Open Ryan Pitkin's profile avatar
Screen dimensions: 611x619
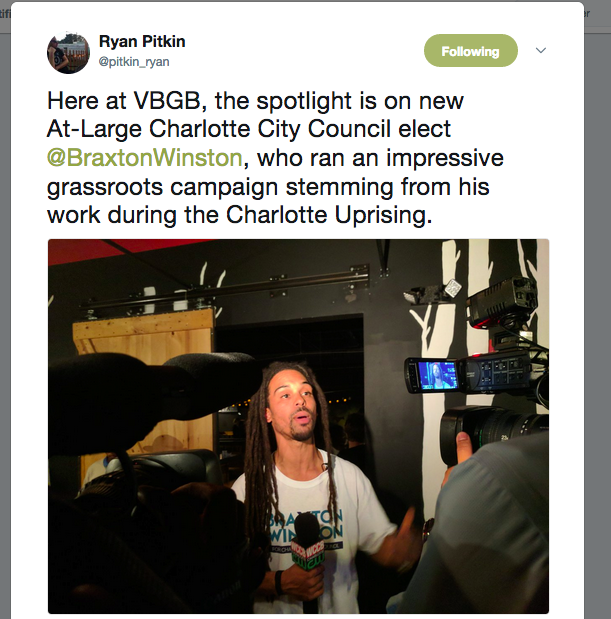pos(68,53)
